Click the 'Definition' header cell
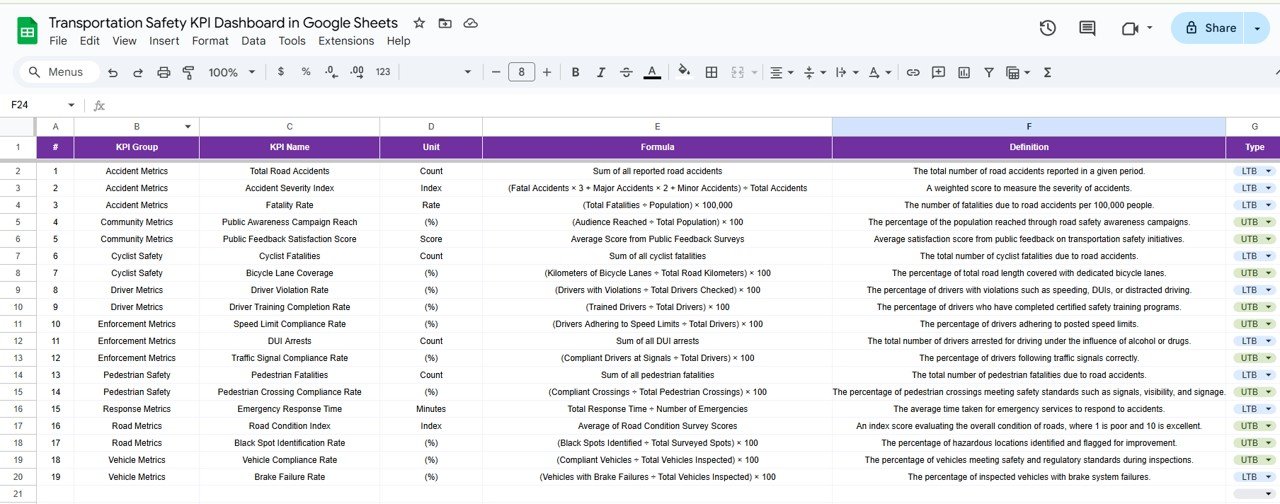Image resolution: width=1280 pixels, height=504 pixels. [x=1029, y=147]
